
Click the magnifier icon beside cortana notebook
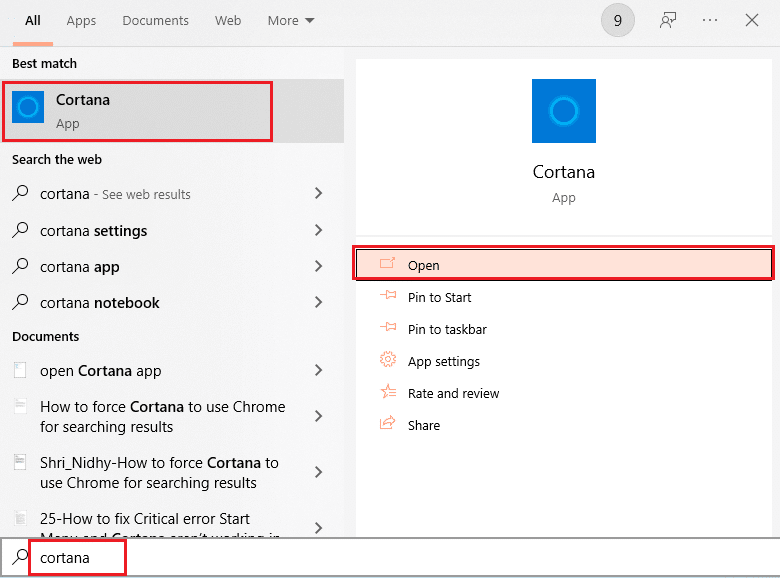pos(20,301)
